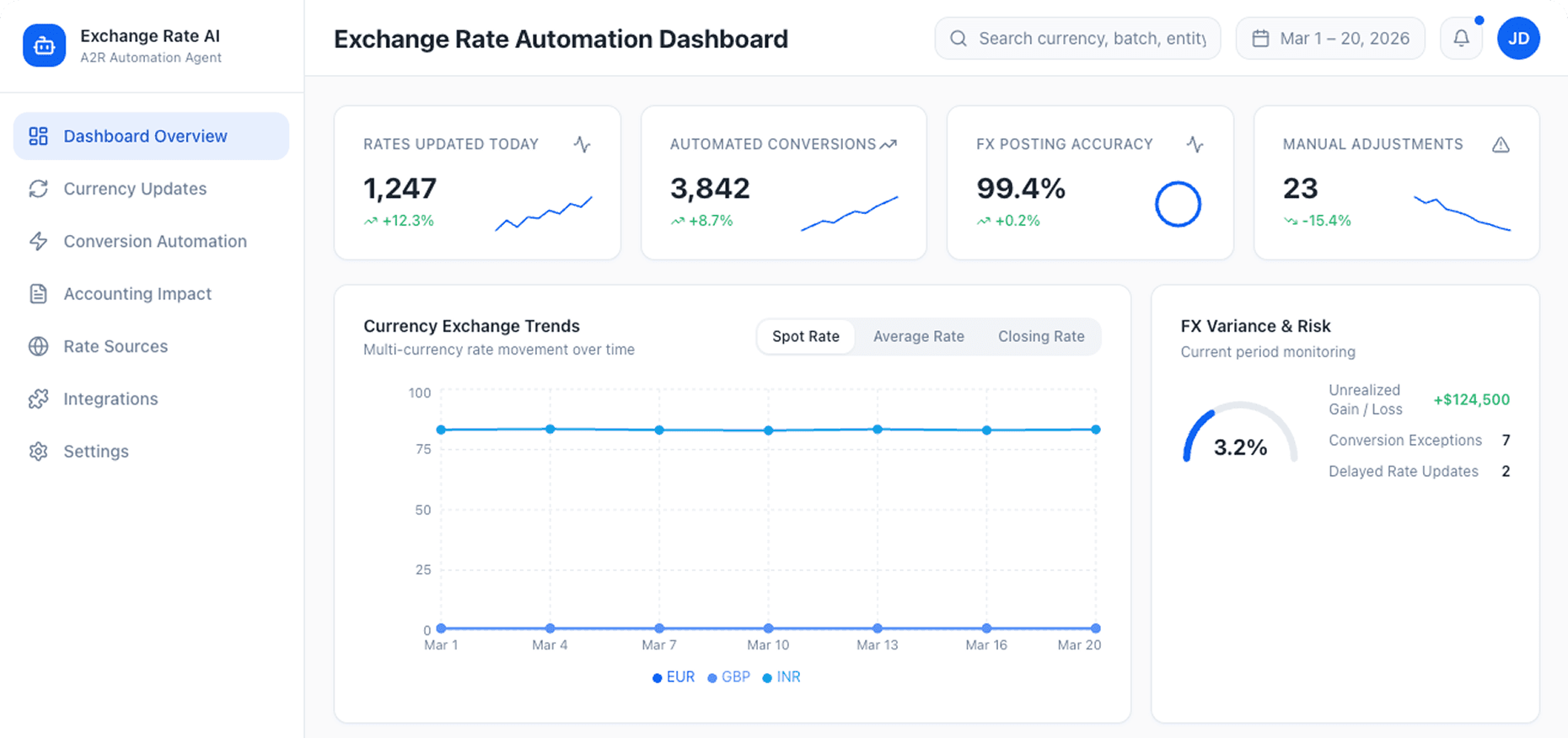Screen dimensions: 1568x738
Task: Click the Rate Sources globe icon
Action: click(x=38, y=346)
